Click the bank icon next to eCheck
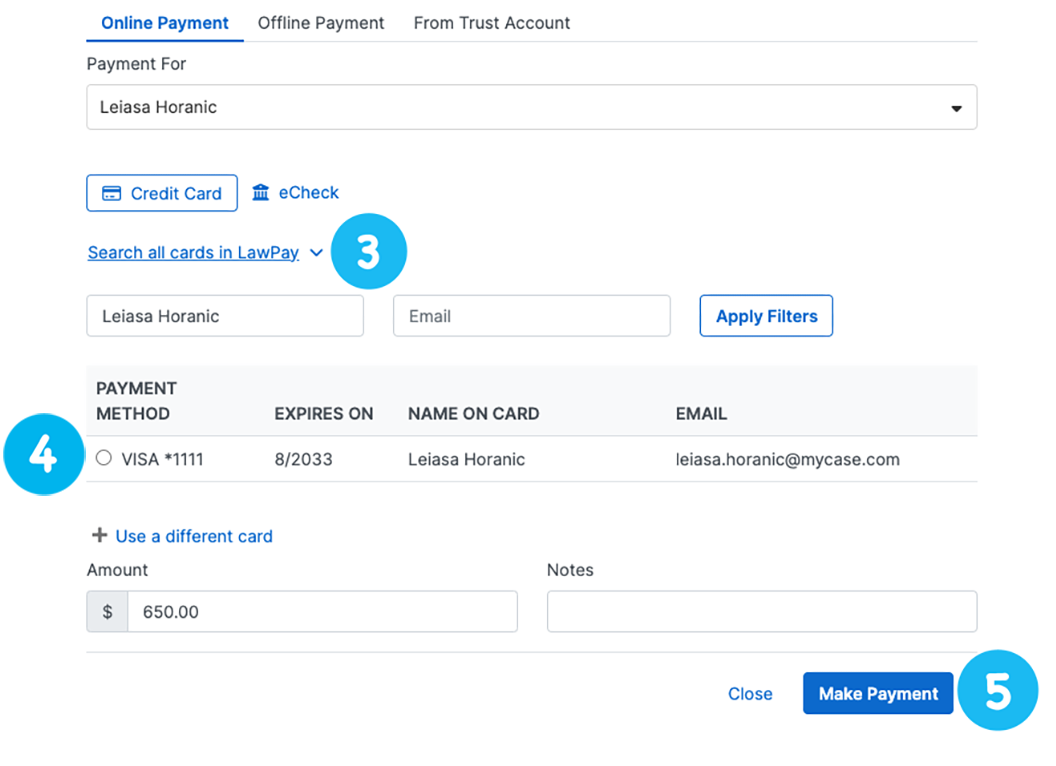The width and height of the screenshot is (1056, 766). click(x=262, y=192)
